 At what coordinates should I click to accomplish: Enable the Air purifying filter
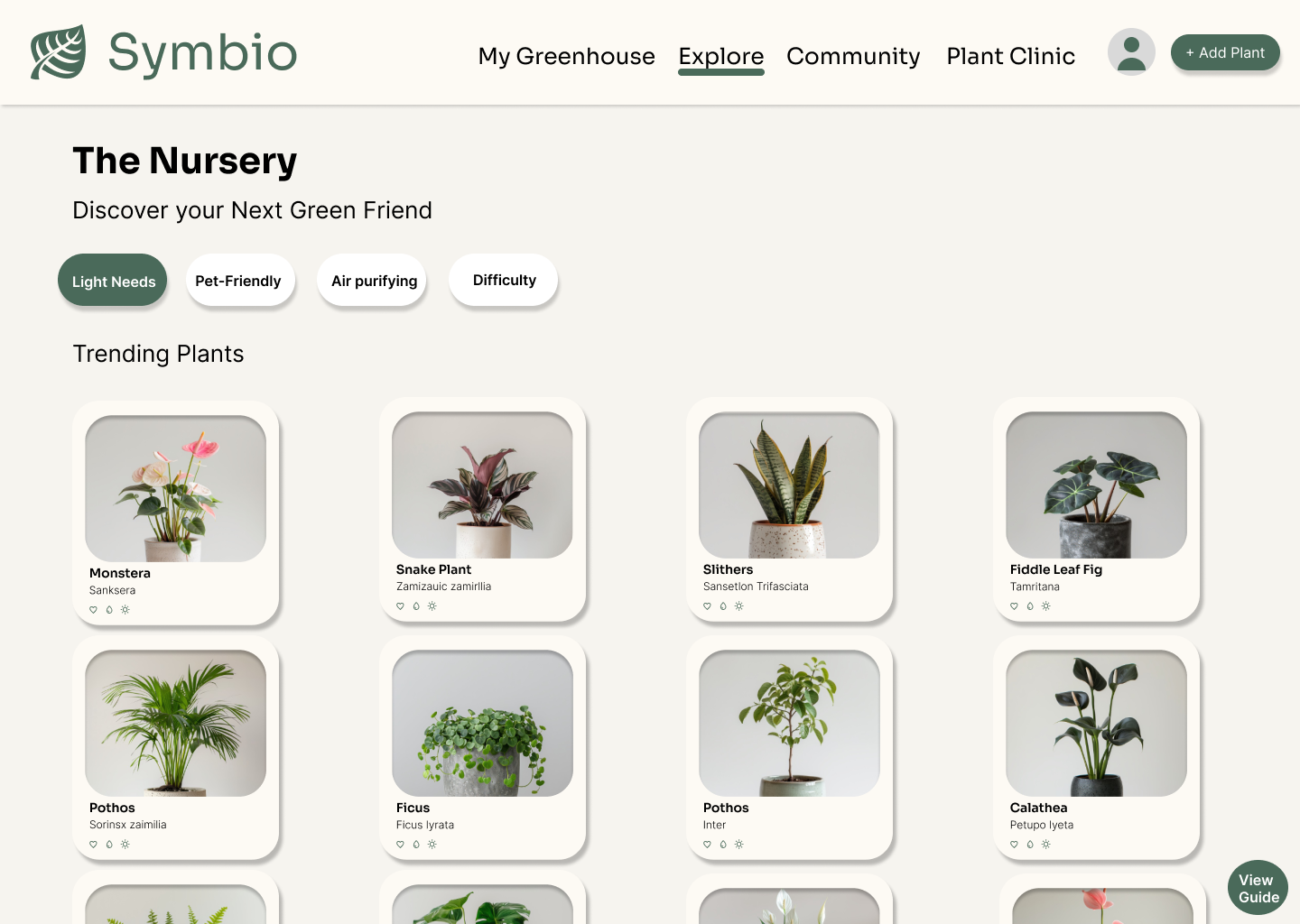[x=372, y=281]
